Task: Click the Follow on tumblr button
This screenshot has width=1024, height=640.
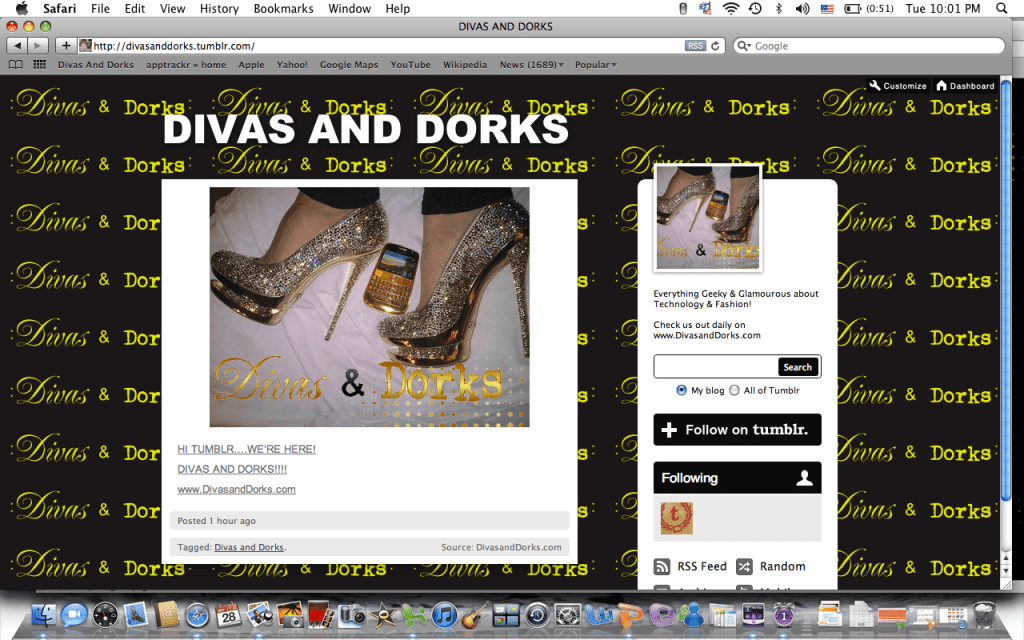Action: (x=737, y=430)
